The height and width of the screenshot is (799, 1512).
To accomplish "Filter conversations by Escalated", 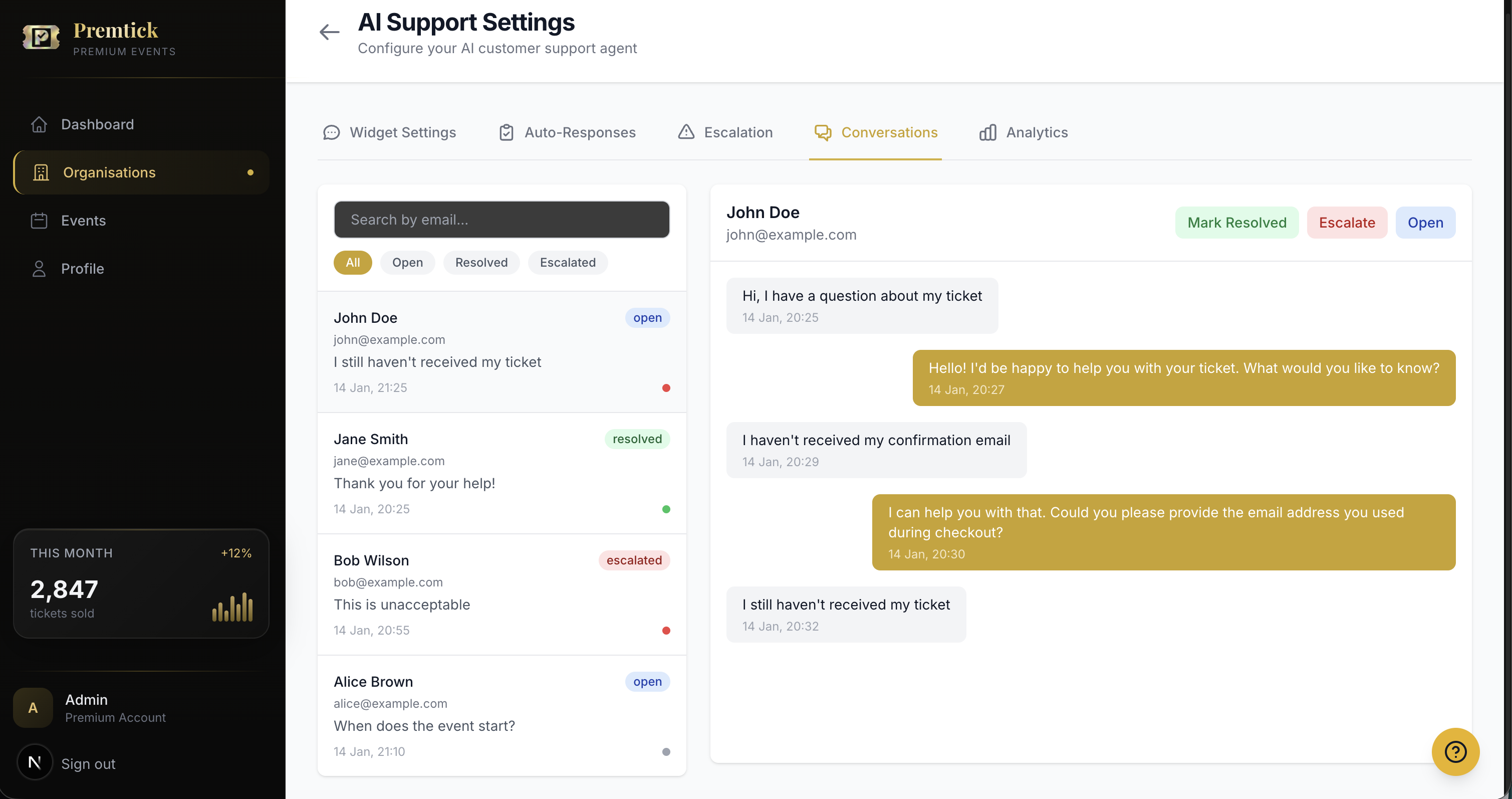I will click(567, 263).
